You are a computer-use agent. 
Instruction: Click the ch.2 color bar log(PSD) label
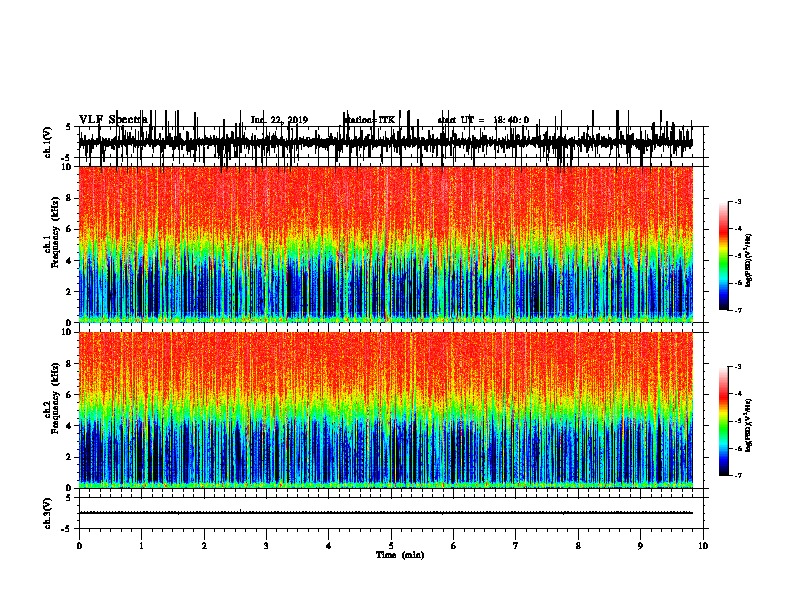[x=748, y=426]
